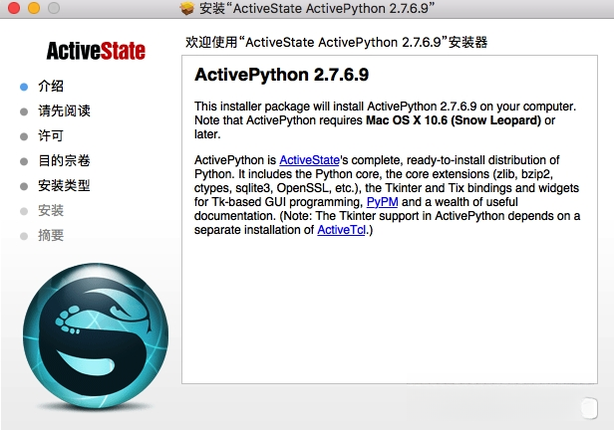Viewport: 614px width, 430px height.
Task: Follow the ActiveTcl link
Action: 341,229
